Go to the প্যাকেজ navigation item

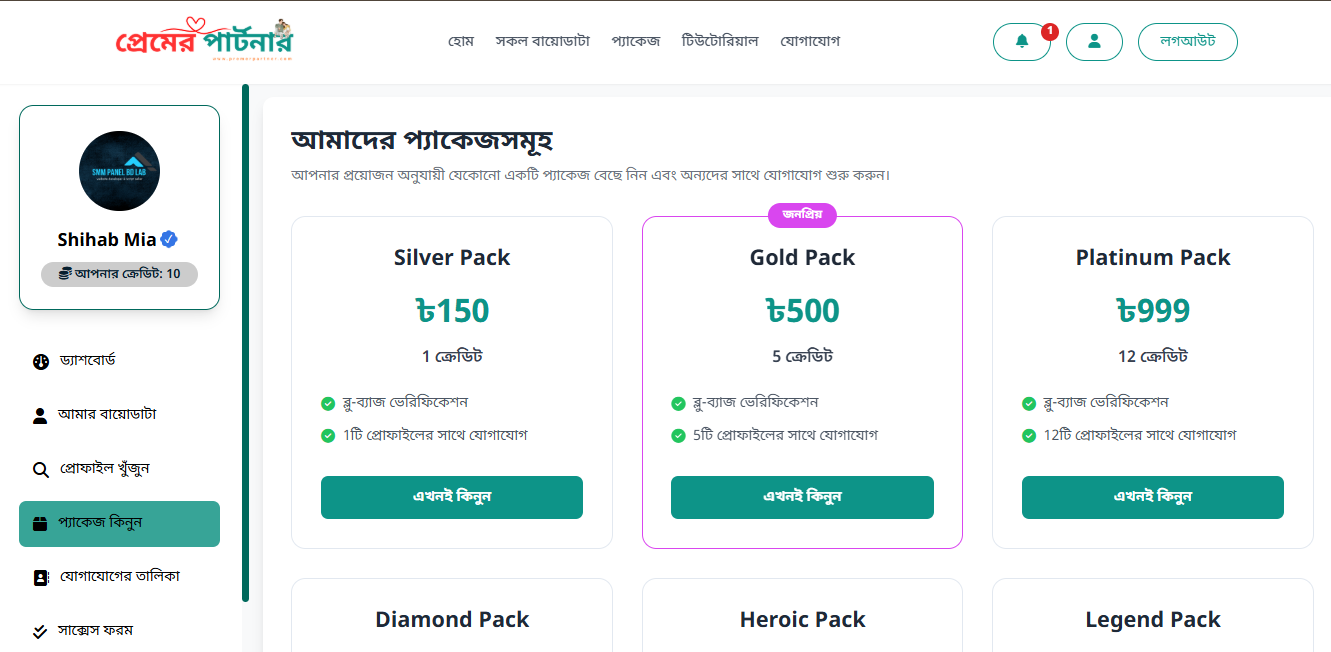(636, 41)
